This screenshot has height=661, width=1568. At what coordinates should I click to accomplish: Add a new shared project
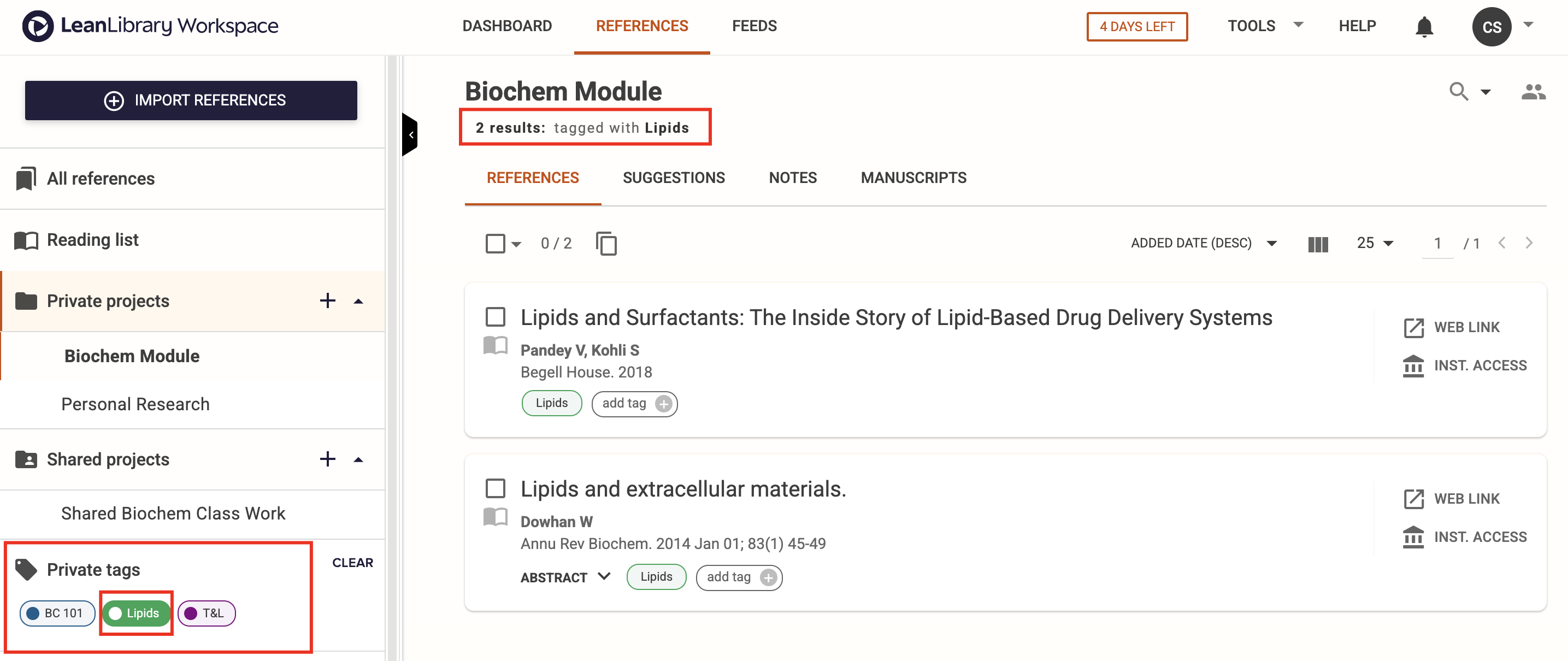[x=327, y=459]
